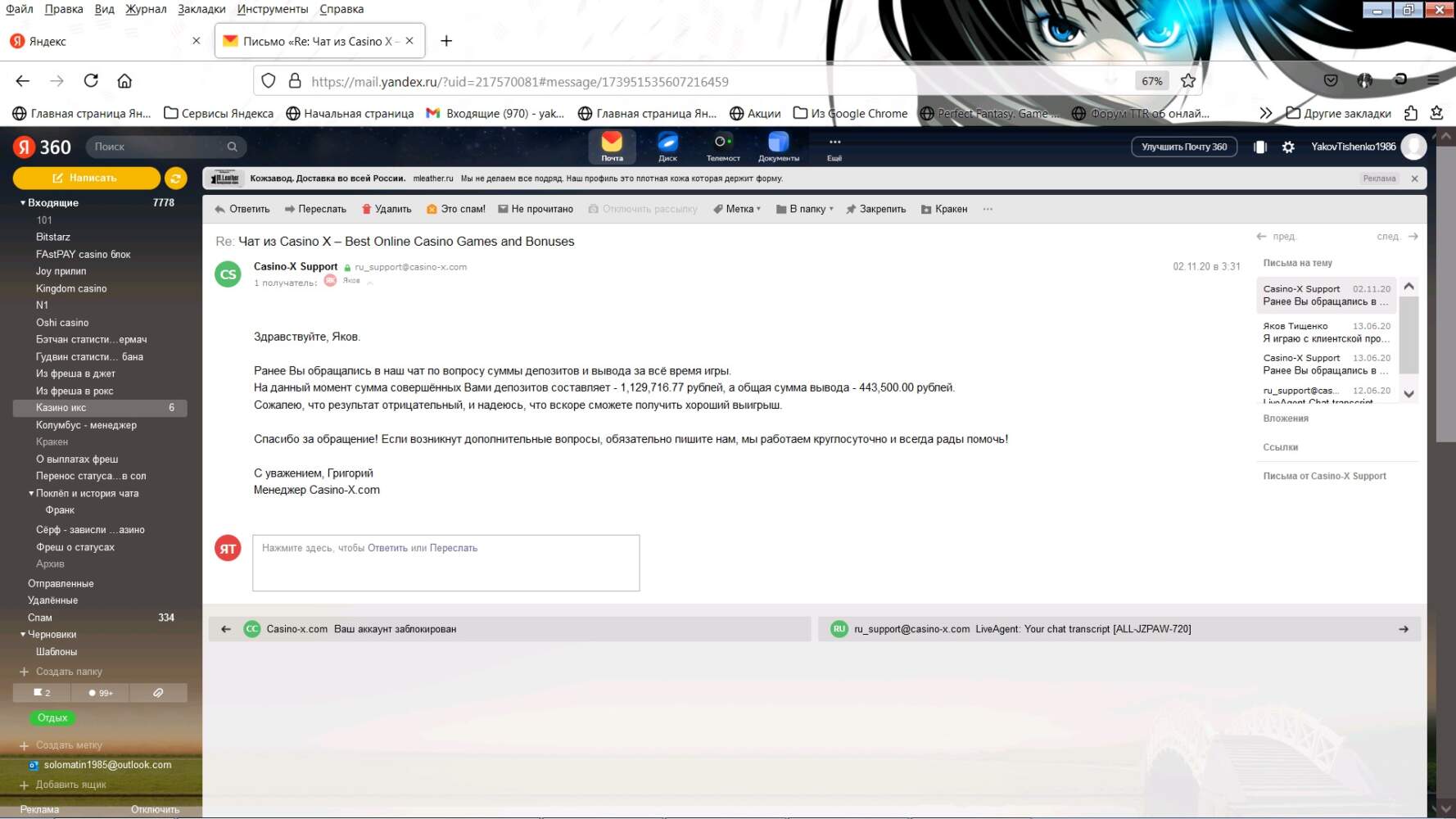Reset the 67% zoom level indicator

coord(1151,81)
